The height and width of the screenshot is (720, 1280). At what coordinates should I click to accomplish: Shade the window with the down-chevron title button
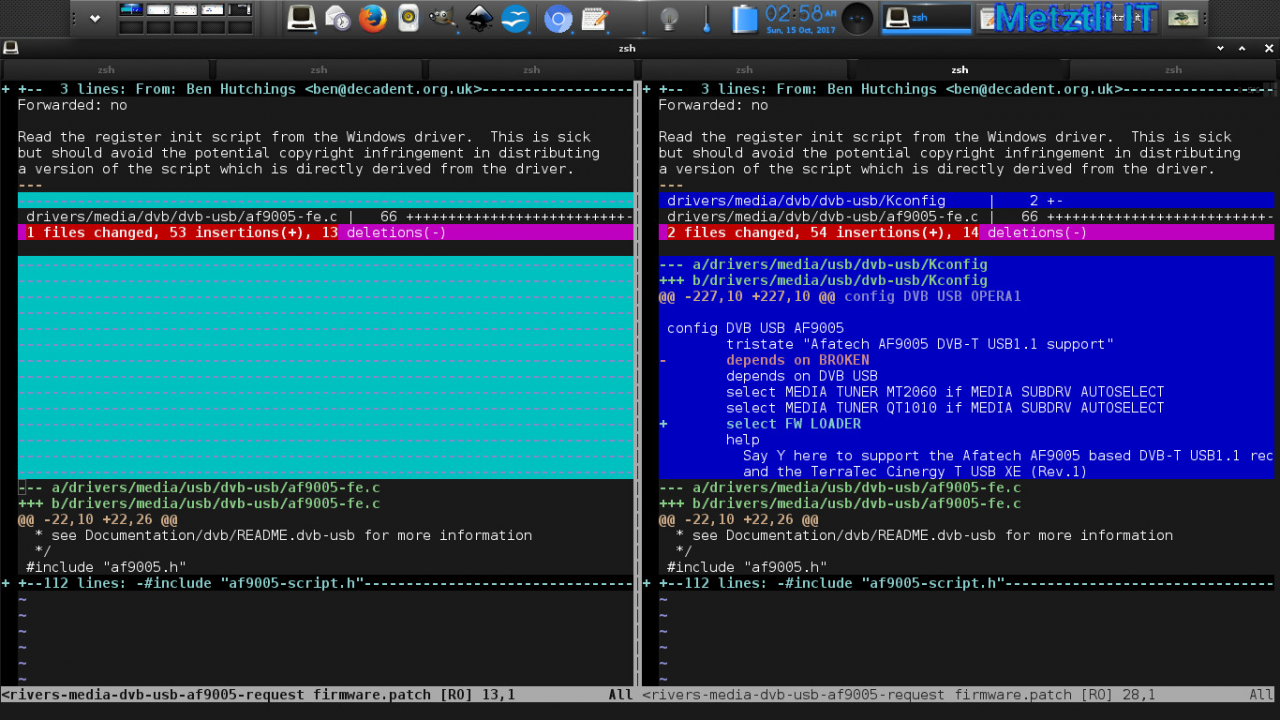(1220, 47)
